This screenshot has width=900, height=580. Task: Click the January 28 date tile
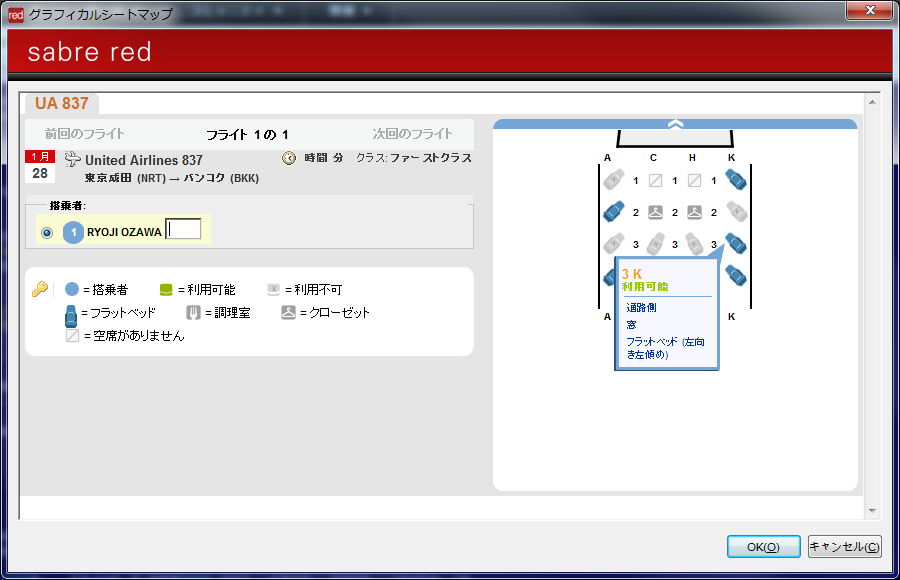40,167
